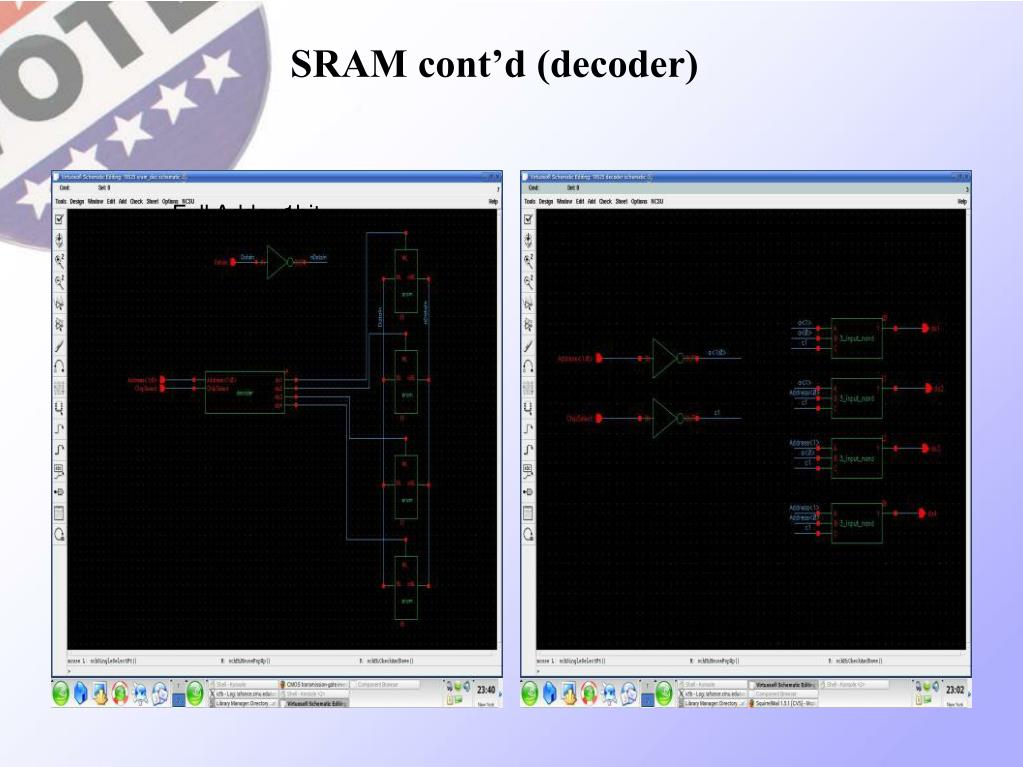Open Check menu in left sram window
Image resolution: width=1023 pixels, height=767 pixels.
(136, 202)
